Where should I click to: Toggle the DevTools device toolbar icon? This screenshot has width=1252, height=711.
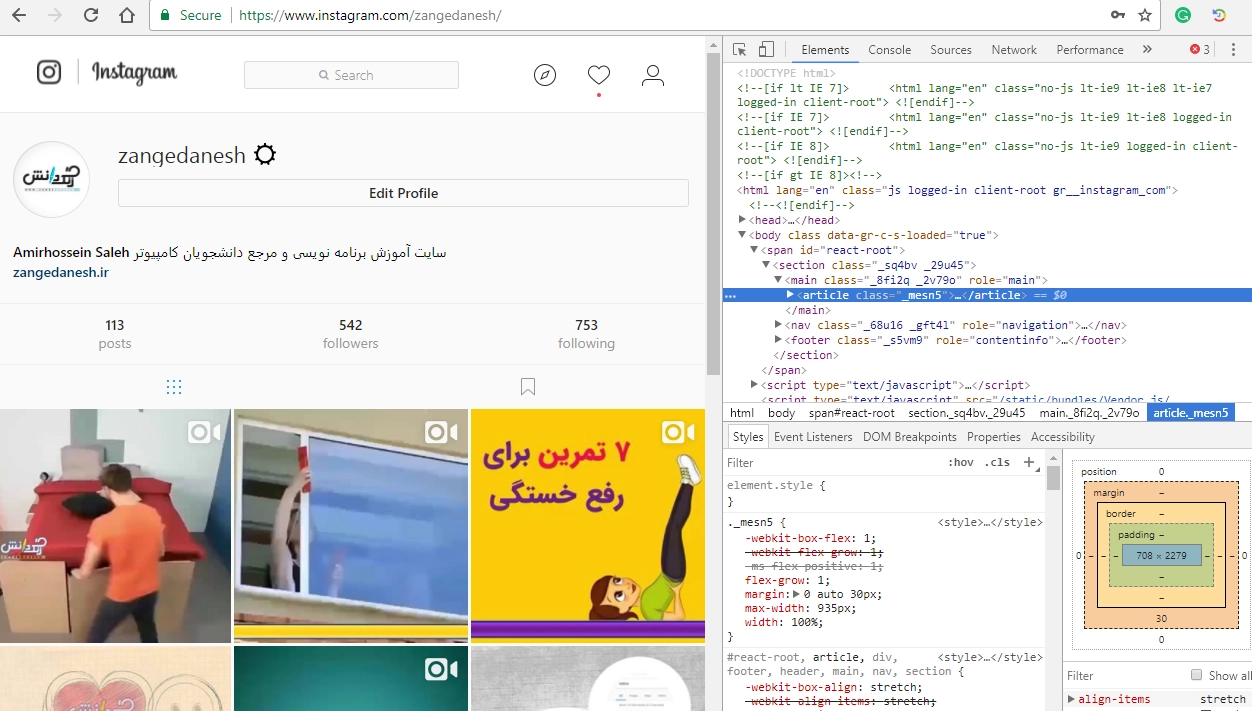766,50
